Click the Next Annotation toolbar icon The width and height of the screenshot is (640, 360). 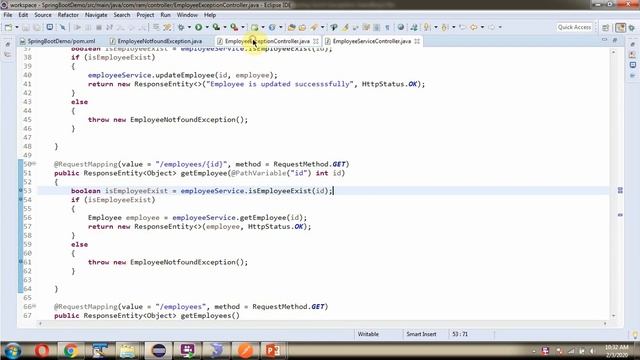click(427, 27)
